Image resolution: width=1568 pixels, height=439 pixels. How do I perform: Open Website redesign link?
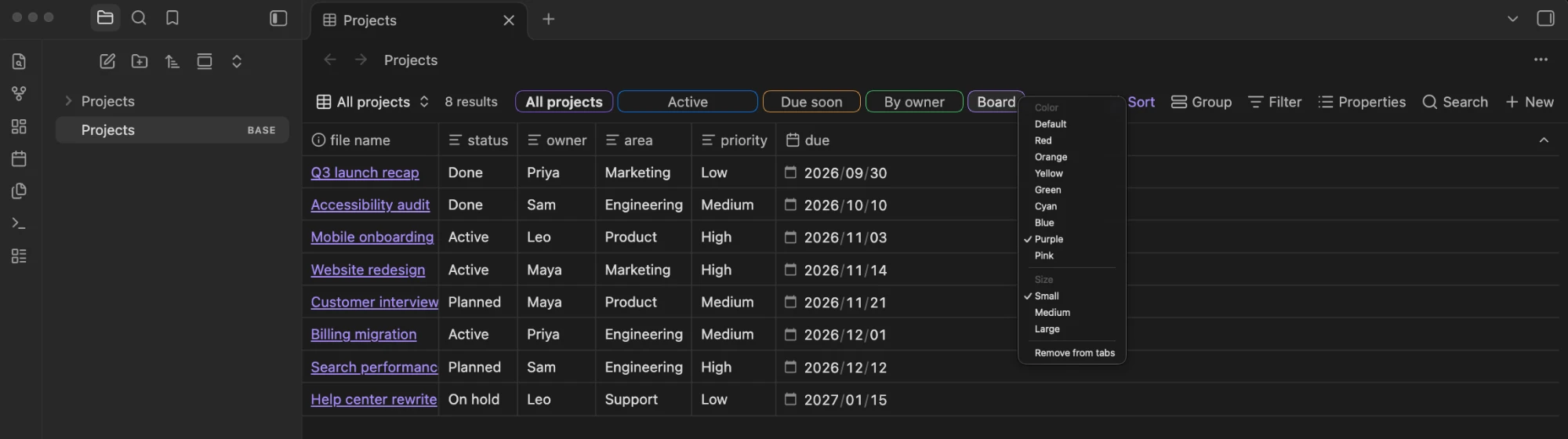368,270
